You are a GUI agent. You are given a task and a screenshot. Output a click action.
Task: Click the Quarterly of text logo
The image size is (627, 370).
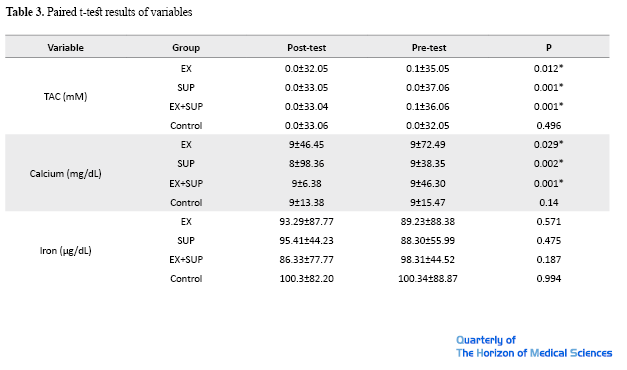(486, 340)
